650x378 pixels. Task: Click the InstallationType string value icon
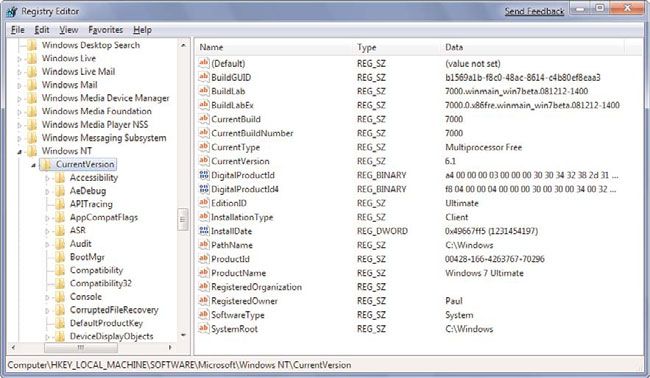click(204, 217)
